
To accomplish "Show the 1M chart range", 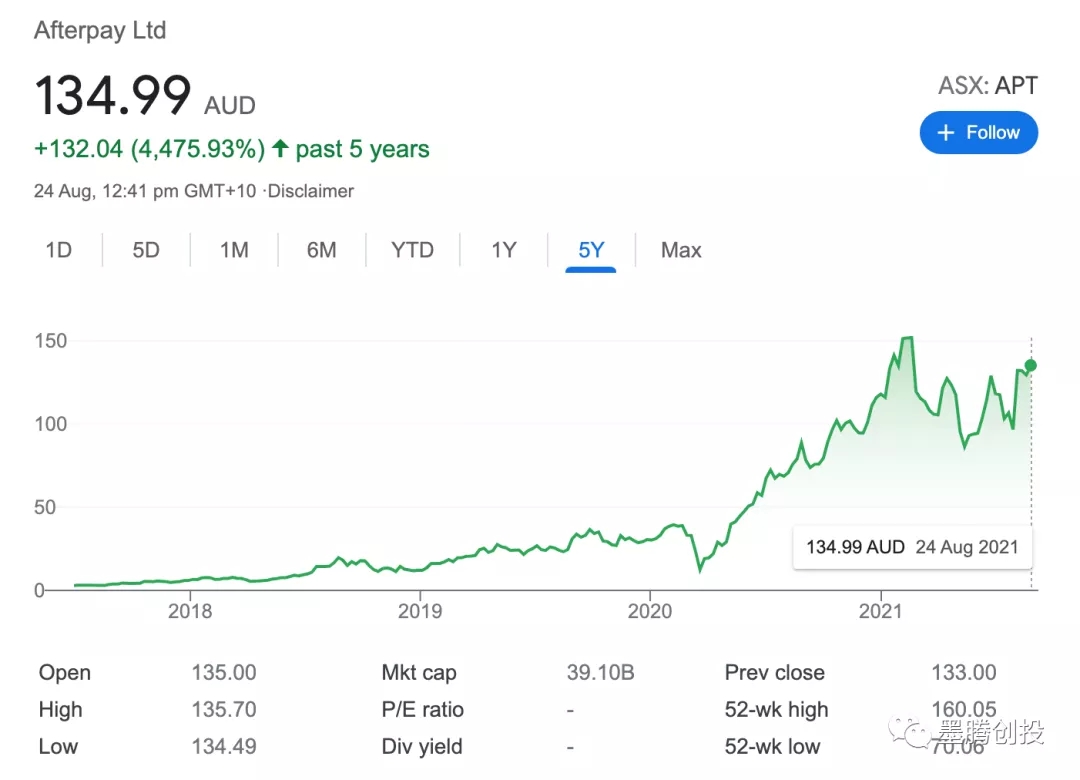I will pyautogui.click(x=234, y=250).
